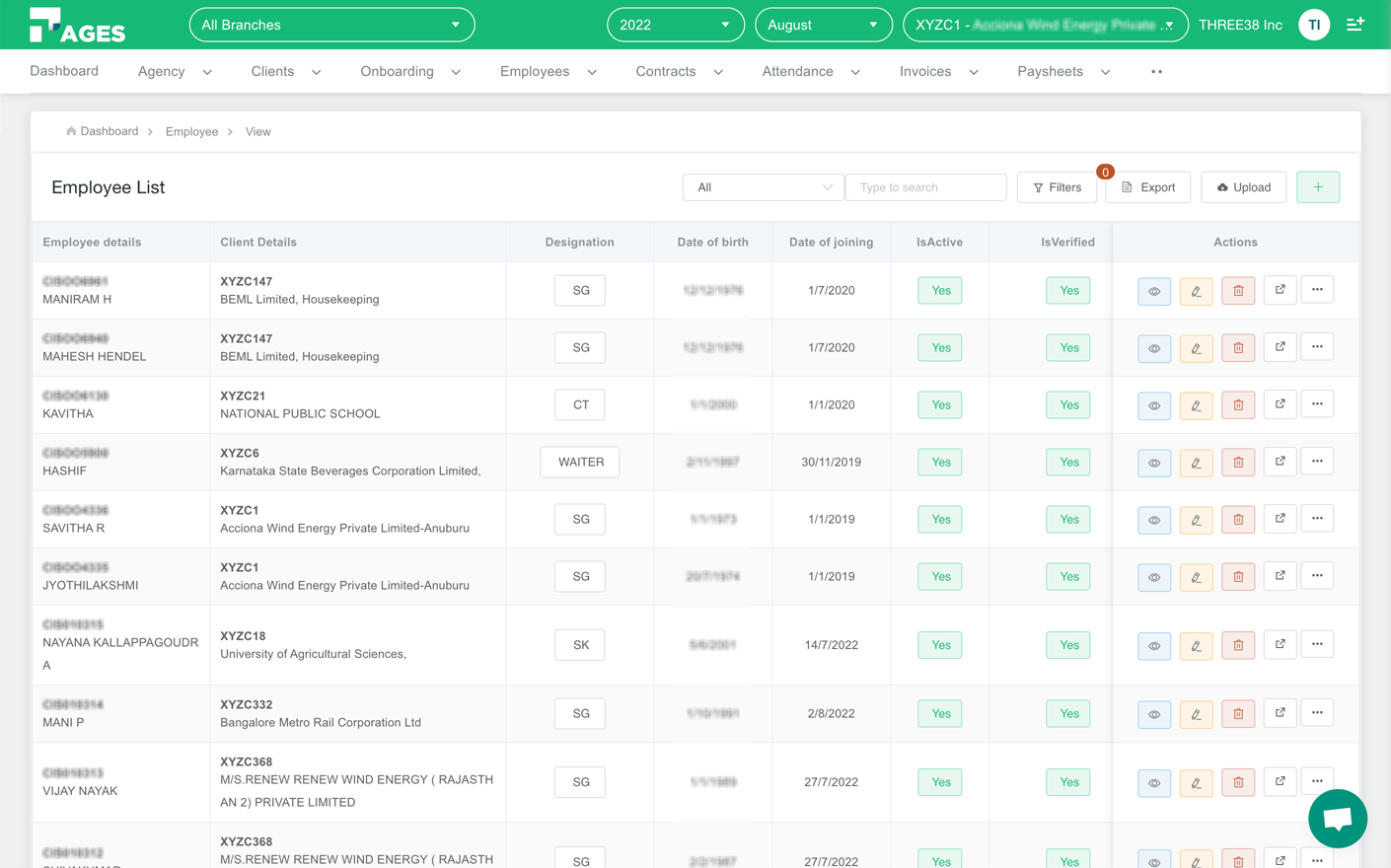Click the edit pencil icon for KAVITHA
Screen dimensions: 1391x868
1196,405
